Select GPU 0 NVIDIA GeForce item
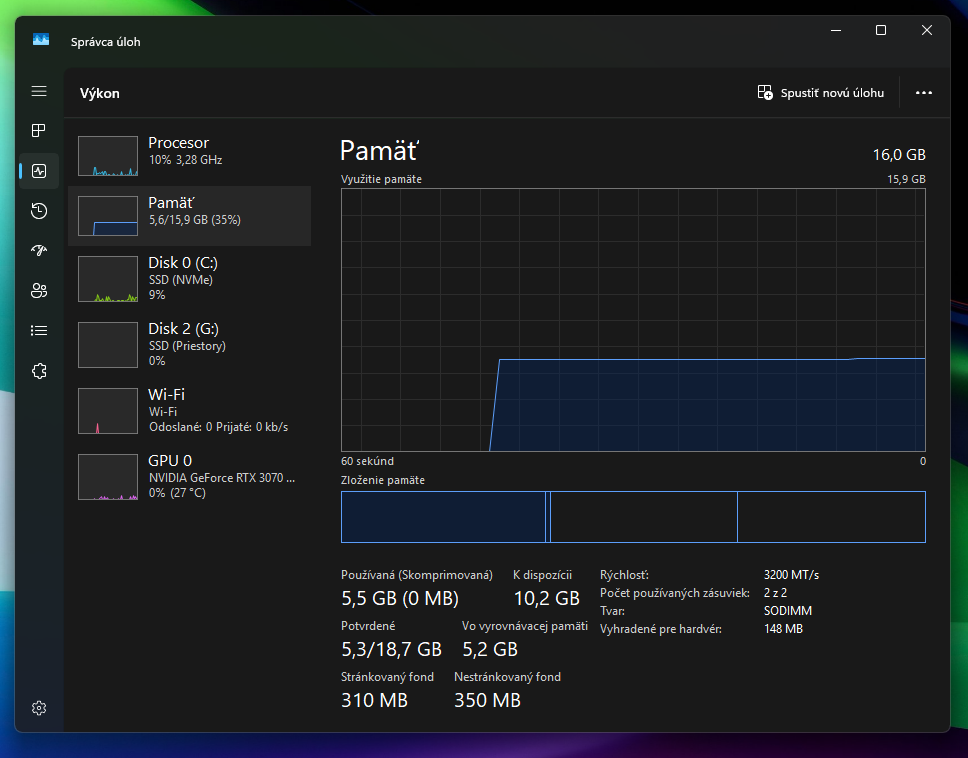Image resolution: width=968 pixels, height=758 pixels. coord(189,476)
